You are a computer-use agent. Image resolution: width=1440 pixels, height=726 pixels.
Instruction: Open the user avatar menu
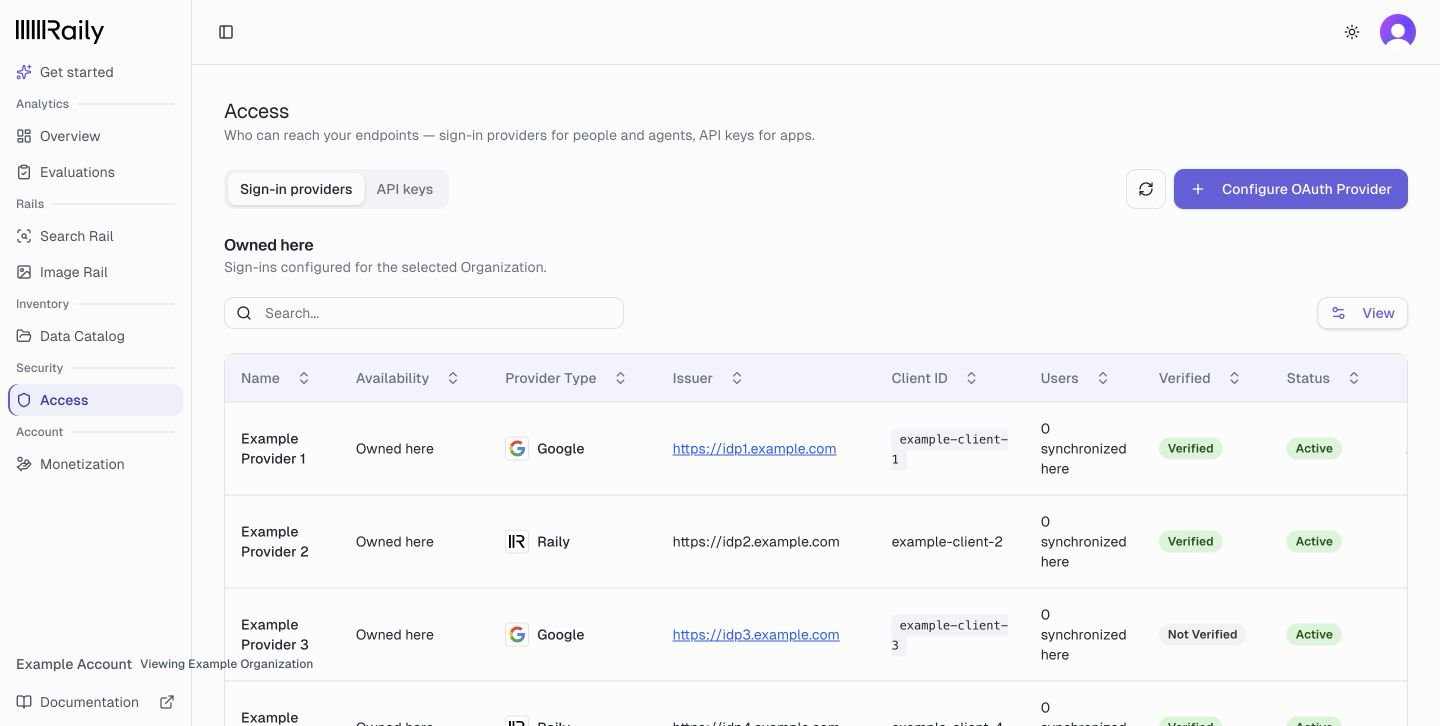tap(1398, 32)
